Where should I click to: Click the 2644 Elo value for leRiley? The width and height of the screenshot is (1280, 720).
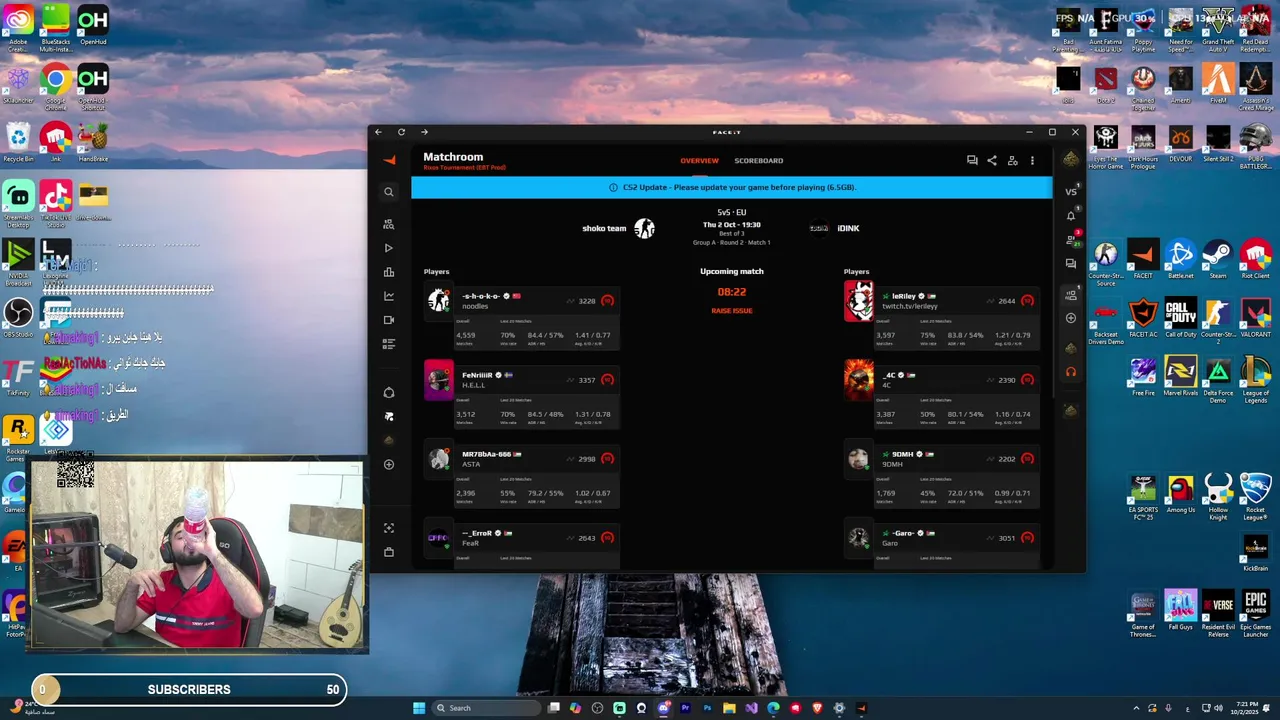tap(1006, 301)
